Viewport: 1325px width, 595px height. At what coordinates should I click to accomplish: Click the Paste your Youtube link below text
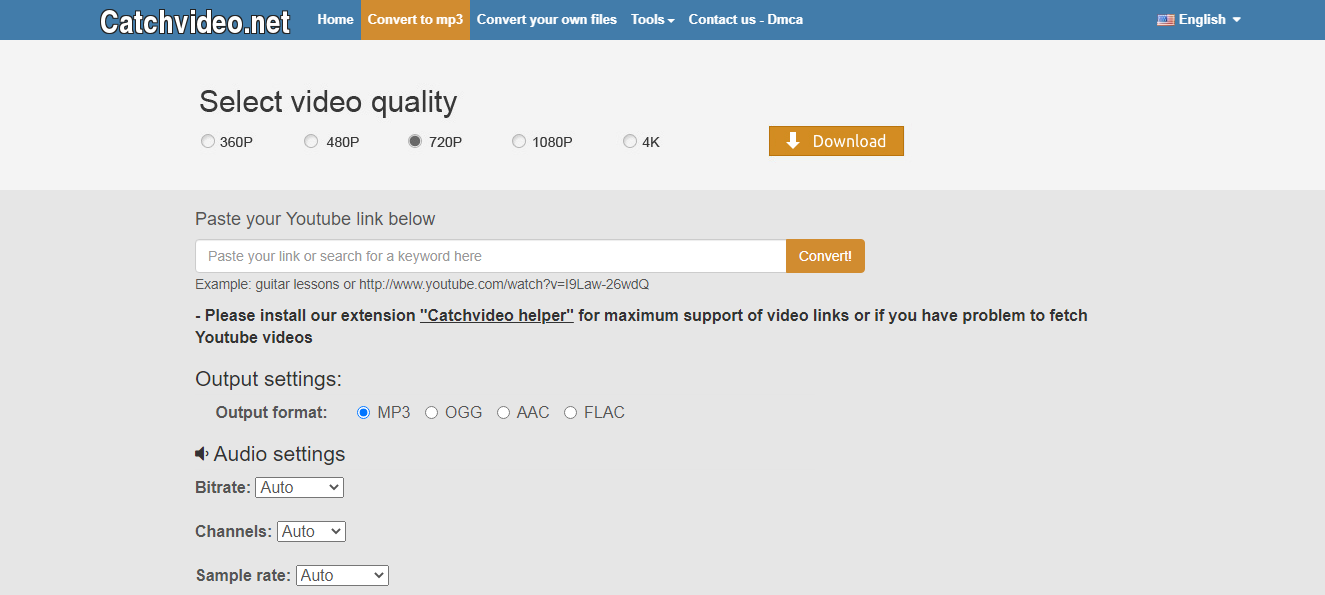coord(315,219)
